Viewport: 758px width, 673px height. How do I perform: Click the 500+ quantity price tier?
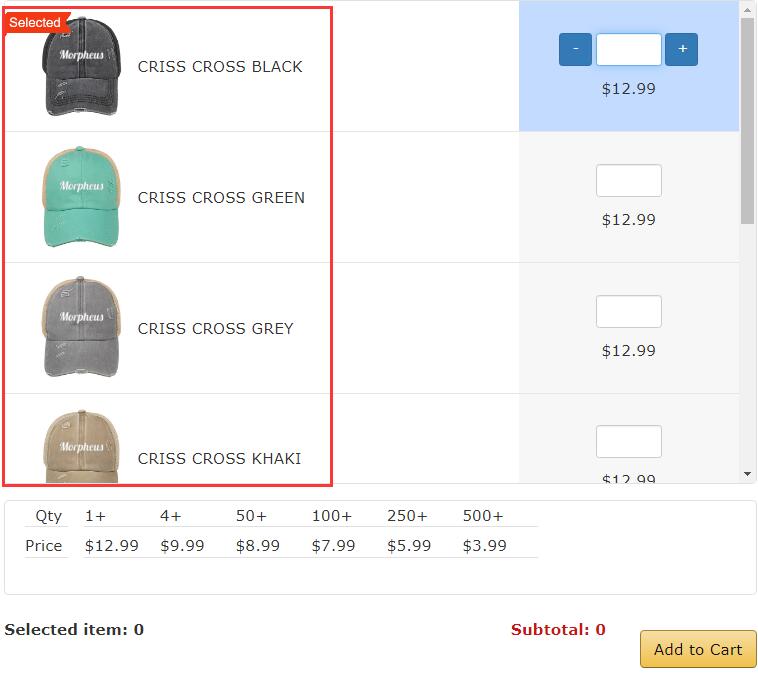[482, 516]
